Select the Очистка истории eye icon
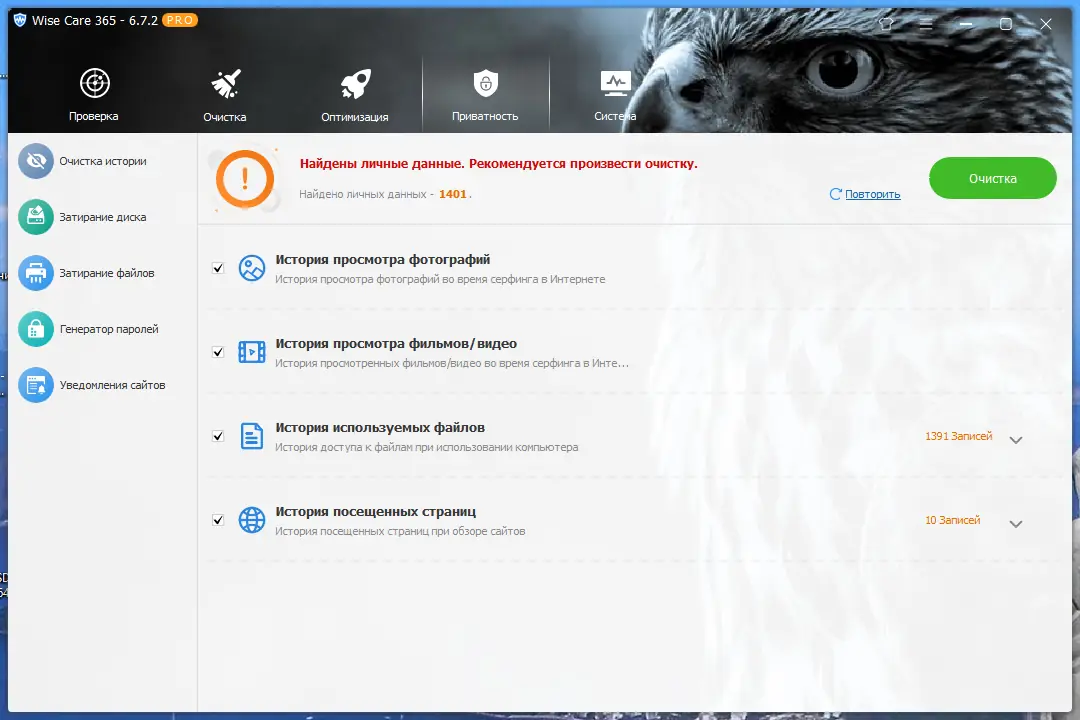Screen dimensions: 1080x720 click(36, 161)
